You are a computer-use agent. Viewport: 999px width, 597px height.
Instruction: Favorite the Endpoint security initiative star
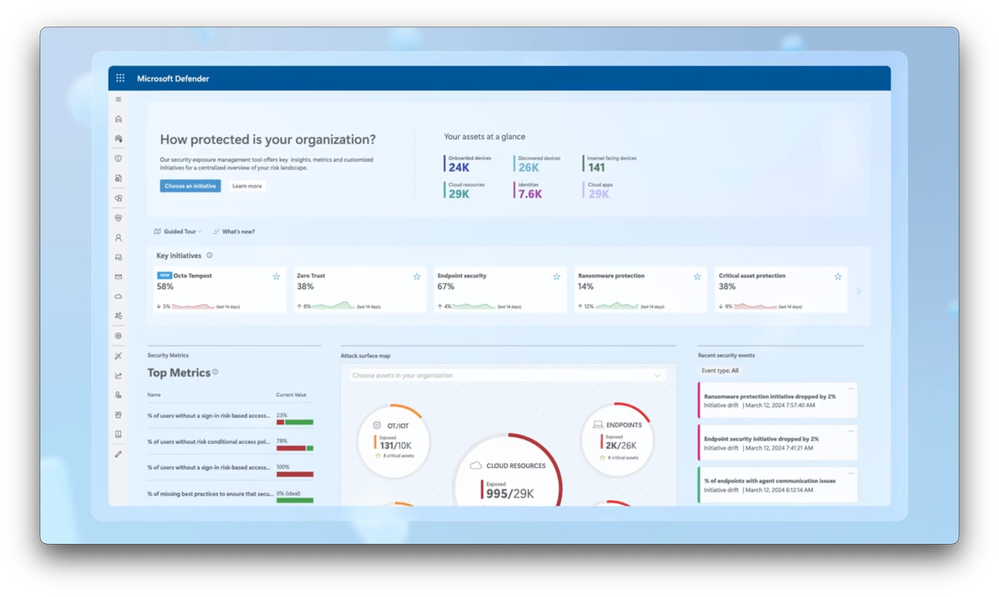557,277
